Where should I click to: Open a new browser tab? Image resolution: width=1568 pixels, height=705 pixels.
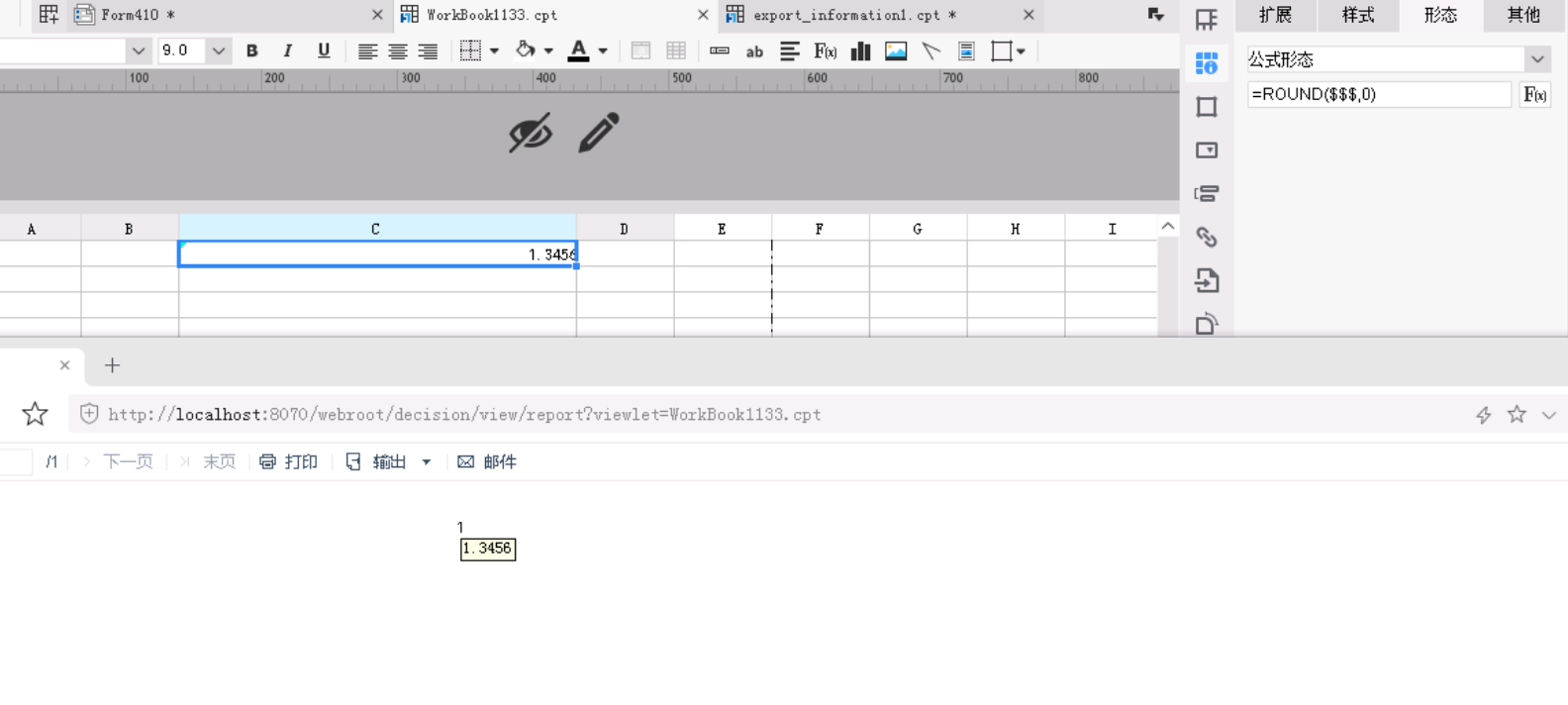pos(112,365)
